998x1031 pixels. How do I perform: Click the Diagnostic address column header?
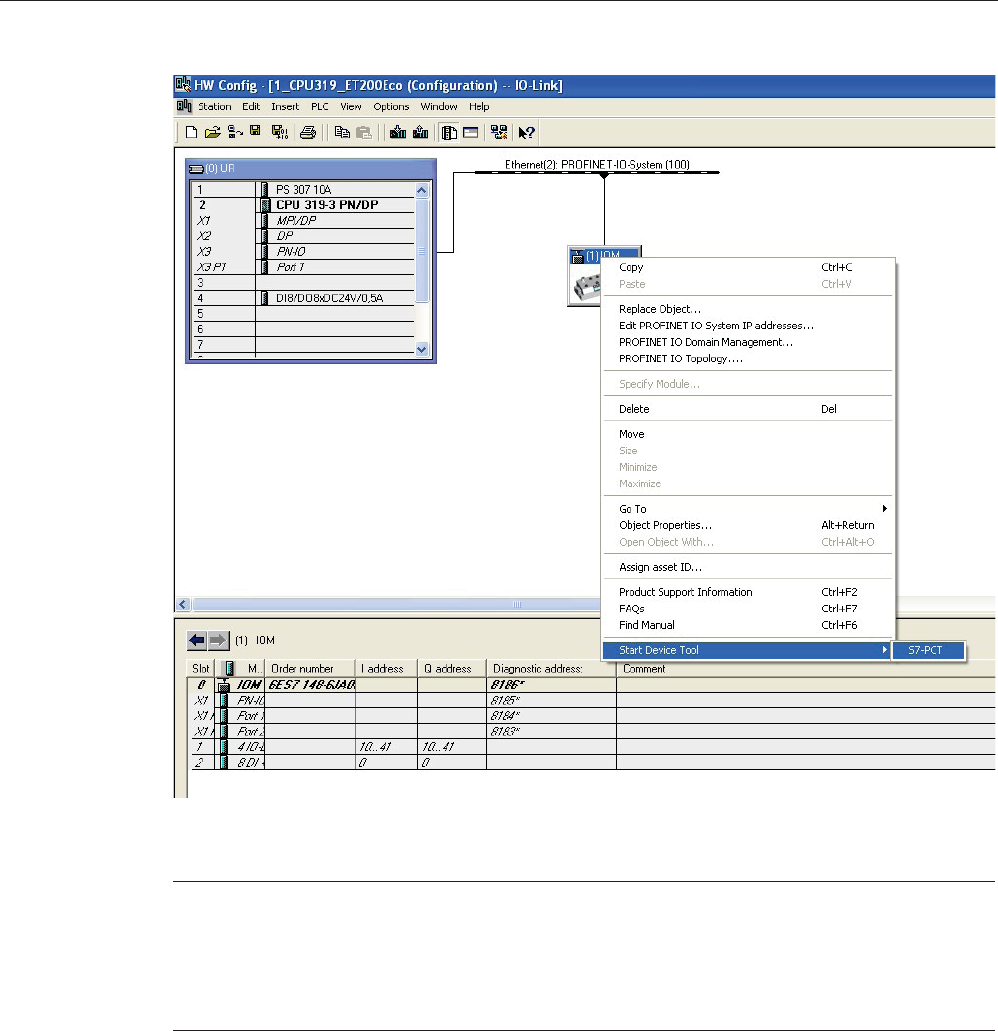coord(551,669)
